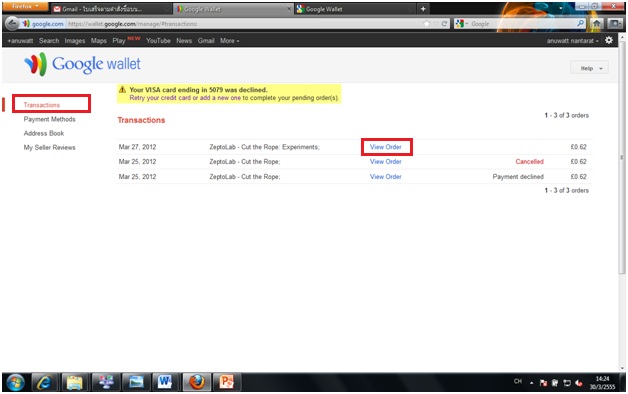Open Images link in Google bar
Viewport: 628px width, 394px height.
coord(75,40)
